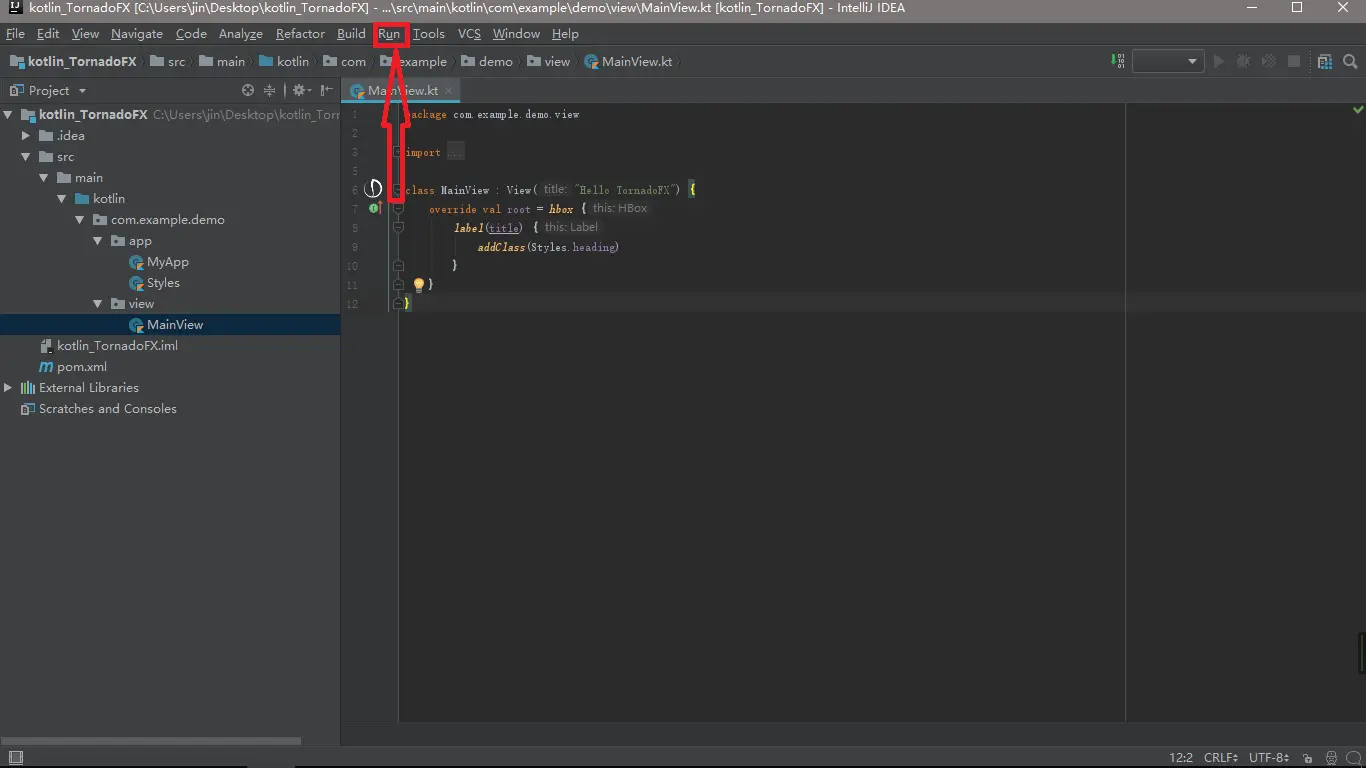Viewport: 1366px width, 768px height.
Task: Open the Refactor menu
Action: [300, 34]
